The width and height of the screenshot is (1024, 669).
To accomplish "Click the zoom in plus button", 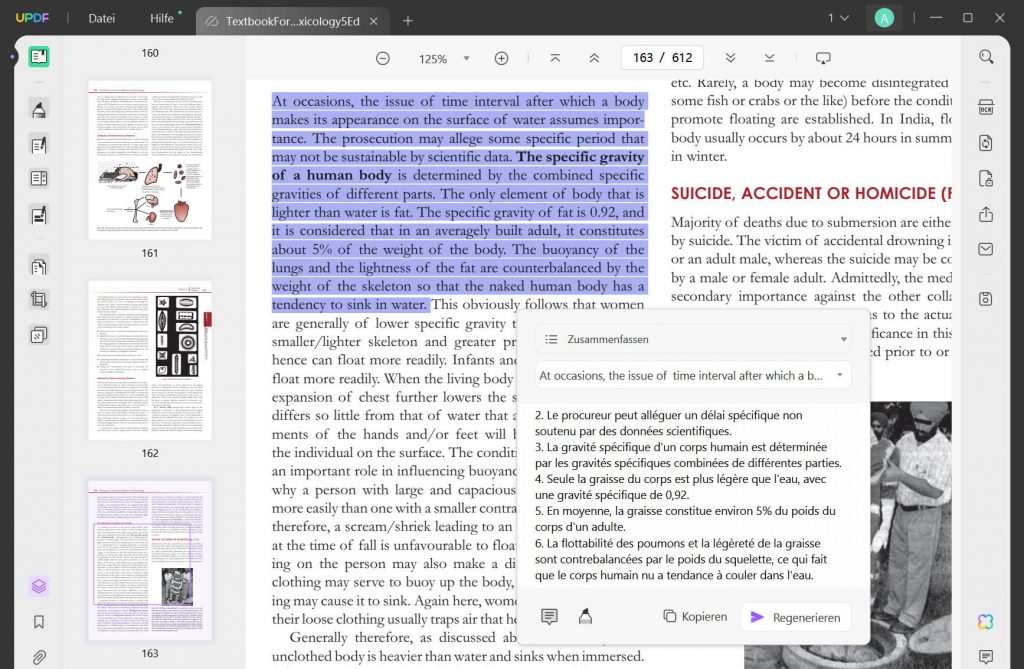I will pyautogui.click(x=501, y=58).
